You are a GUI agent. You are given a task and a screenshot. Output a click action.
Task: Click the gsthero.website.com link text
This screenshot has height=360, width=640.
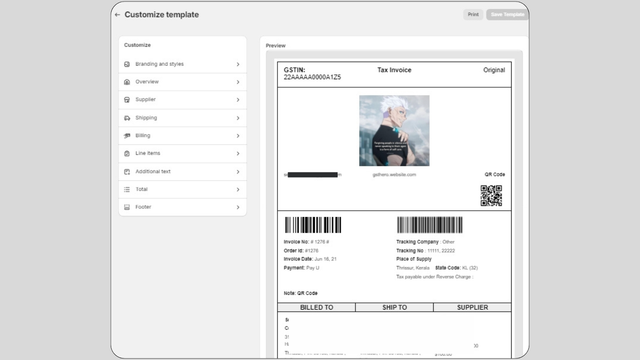394,175
